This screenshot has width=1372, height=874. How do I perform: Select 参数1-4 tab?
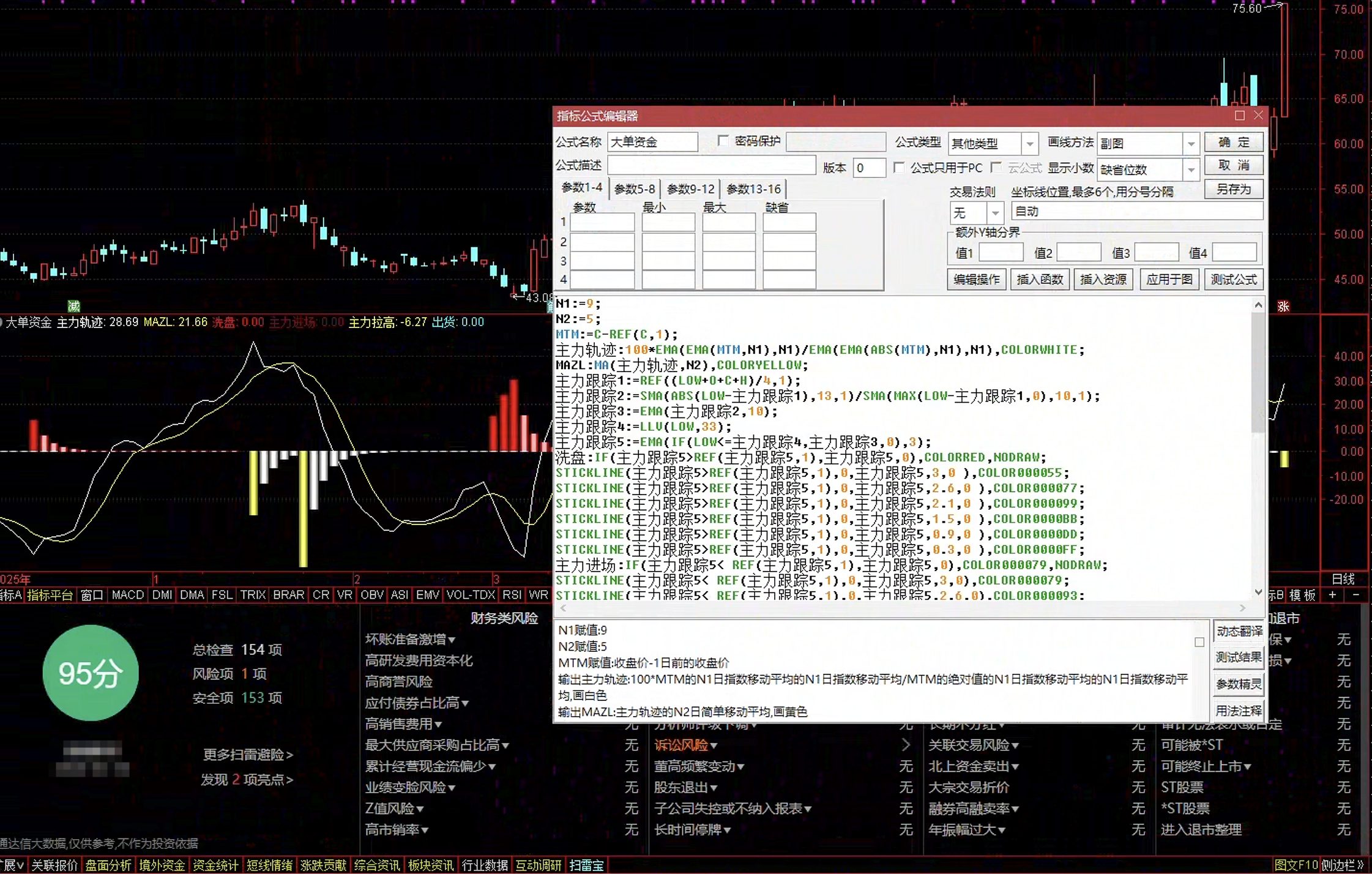click(582, 187)
